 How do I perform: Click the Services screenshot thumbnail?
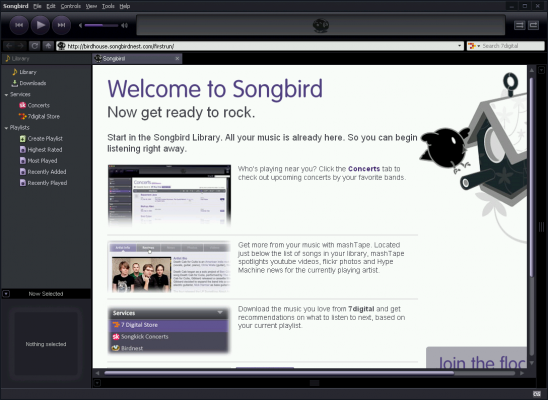pos(169,330)
